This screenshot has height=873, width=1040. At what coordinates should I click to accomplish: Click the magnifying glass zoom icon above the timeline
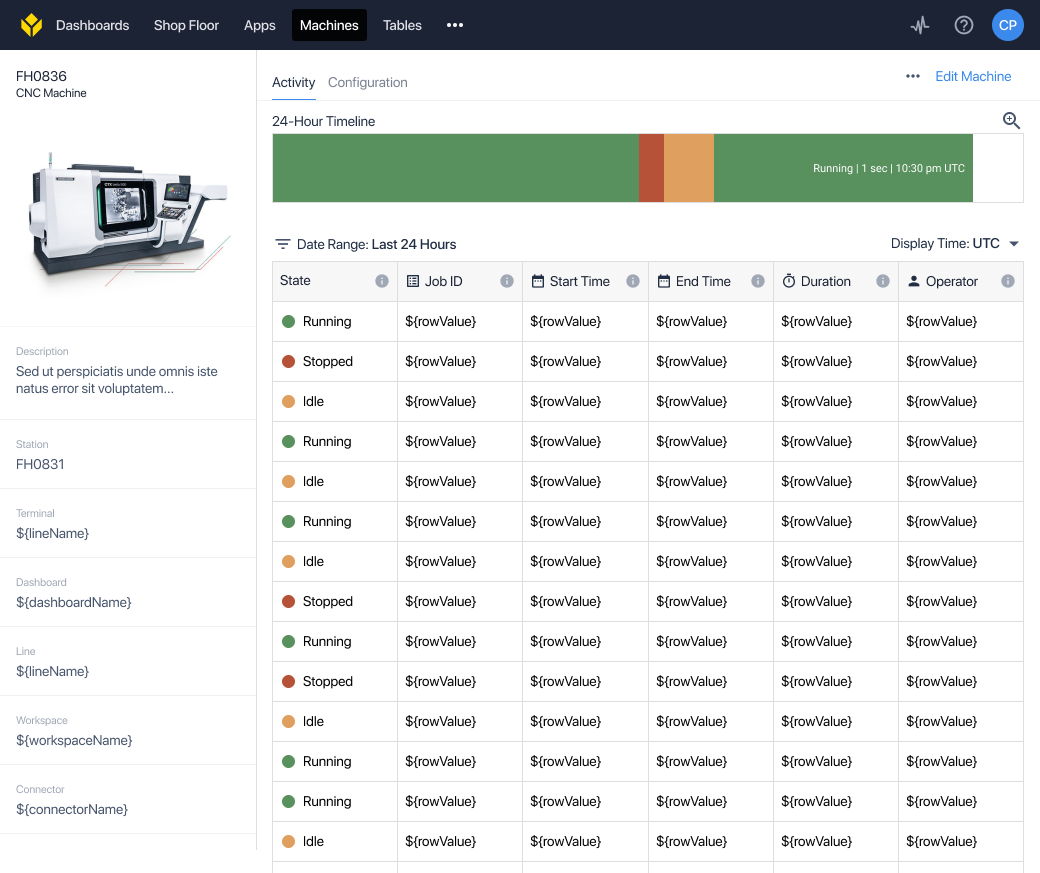(x=1011, y=120)
